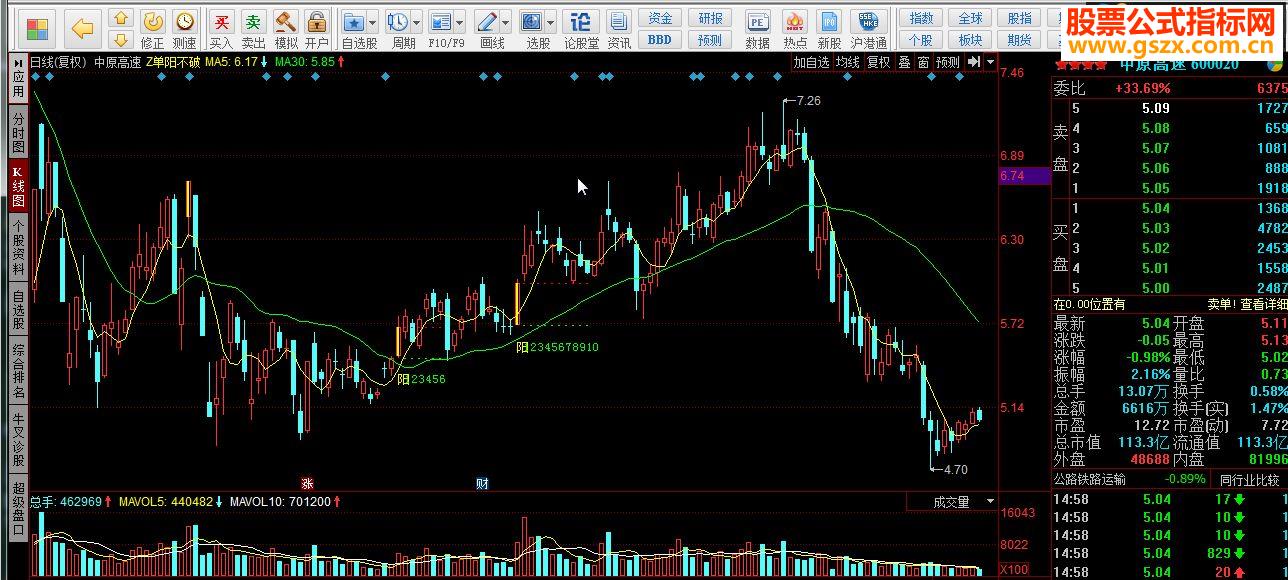
Task: Switch to the 分时图 sidebar tab
Action: tap(18, 132)
